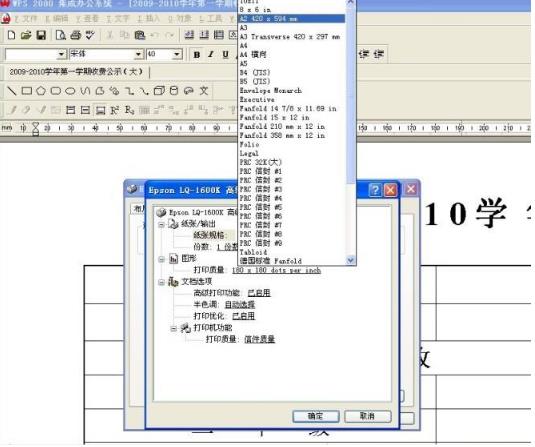Viewport: 535px width, 447px height.
Task: Select the Pentagon polygon drawing tool
Action: [41, 91]
